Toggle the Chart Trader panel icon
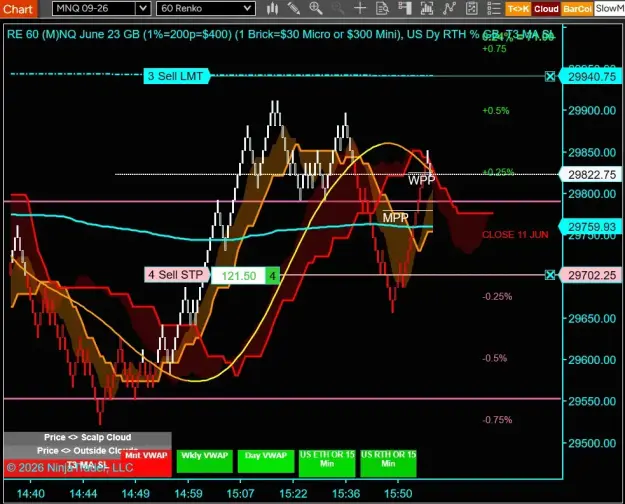The width and height of the screenshot is (625, 504). (x=405, y=8)
